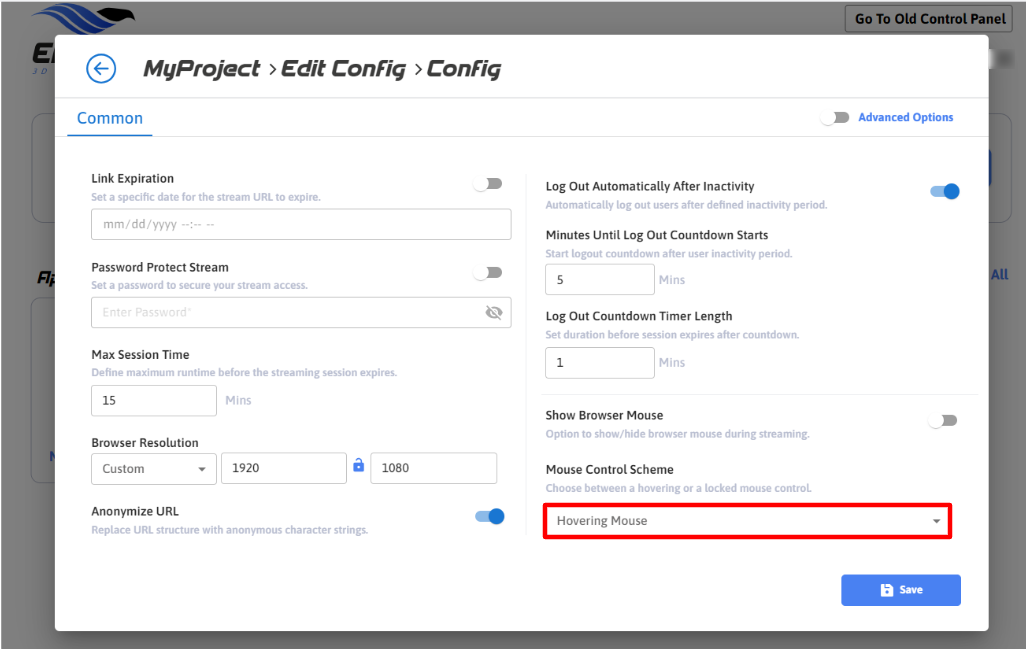The width and height of the screenshot is (1026, 649).
Task: Click the back arrow circle icon
Action: tap(101, 69)
